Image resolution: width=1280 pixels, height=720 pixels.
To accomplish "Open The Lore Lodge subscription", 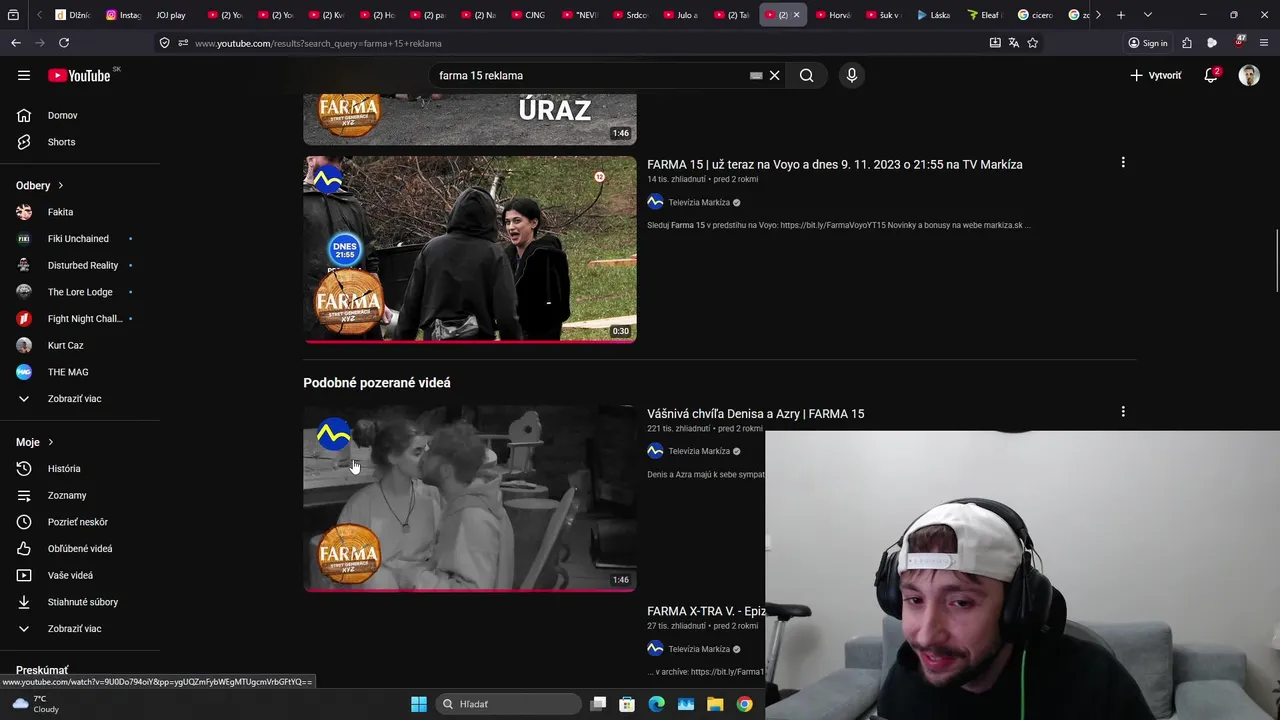I will 80,292.
